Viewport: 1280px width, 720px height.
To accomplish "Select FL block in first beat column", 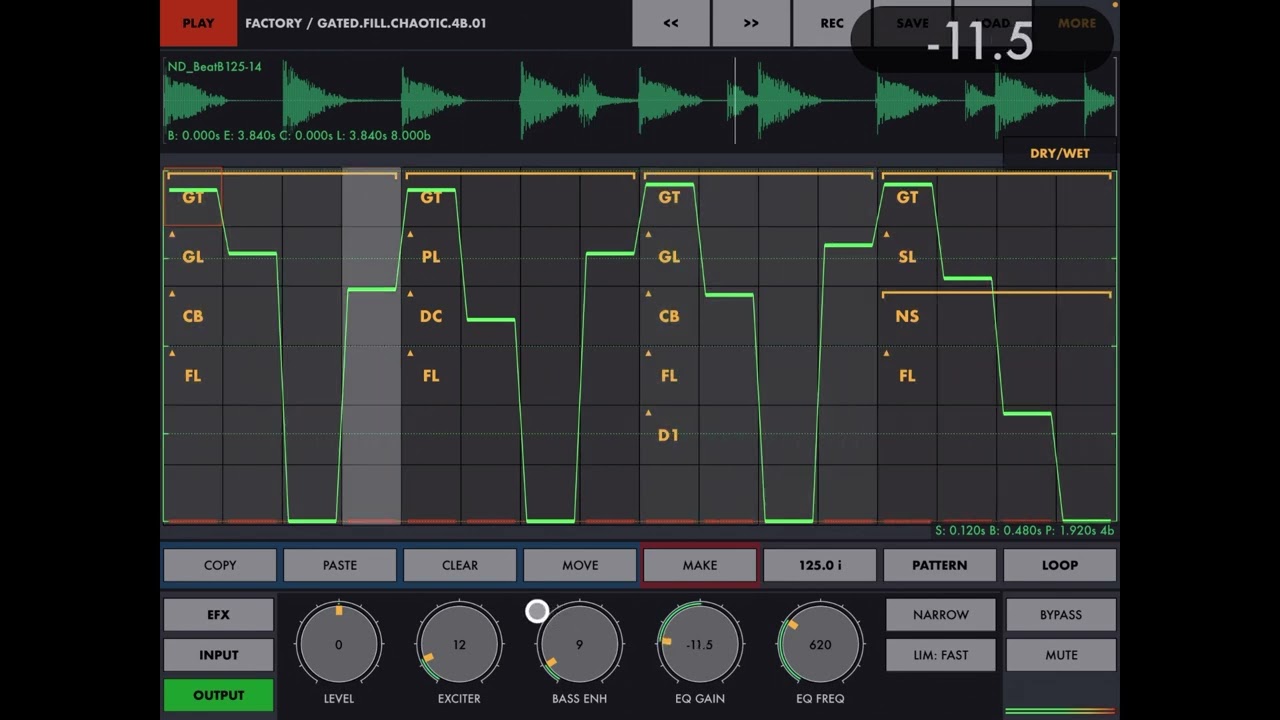I will pyautogui.click(x=192, y=376).
